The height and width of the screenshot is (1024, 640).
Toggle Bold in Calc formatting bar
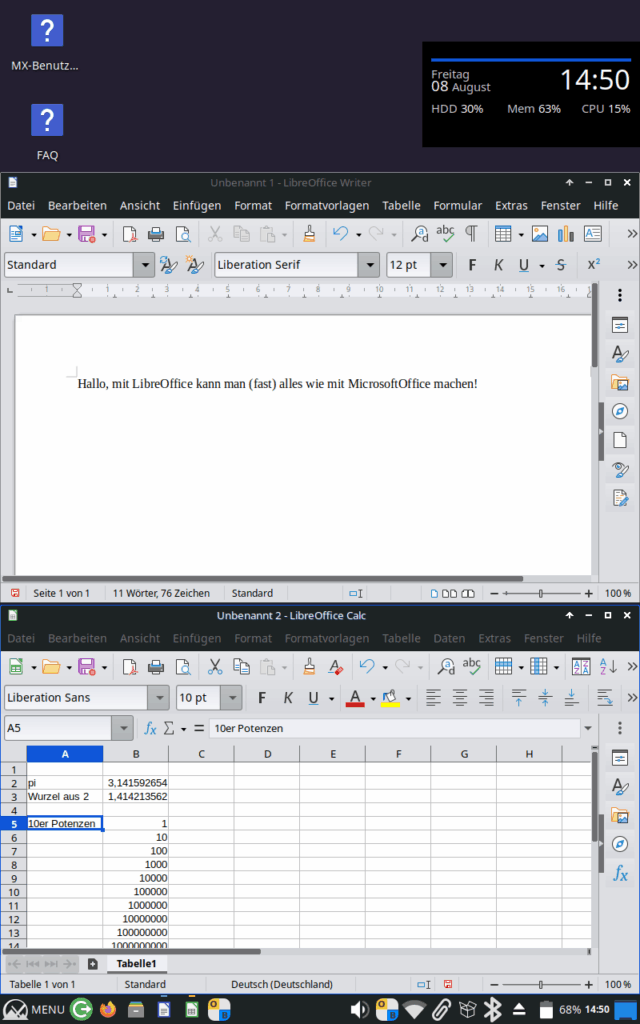pos(262,697)
